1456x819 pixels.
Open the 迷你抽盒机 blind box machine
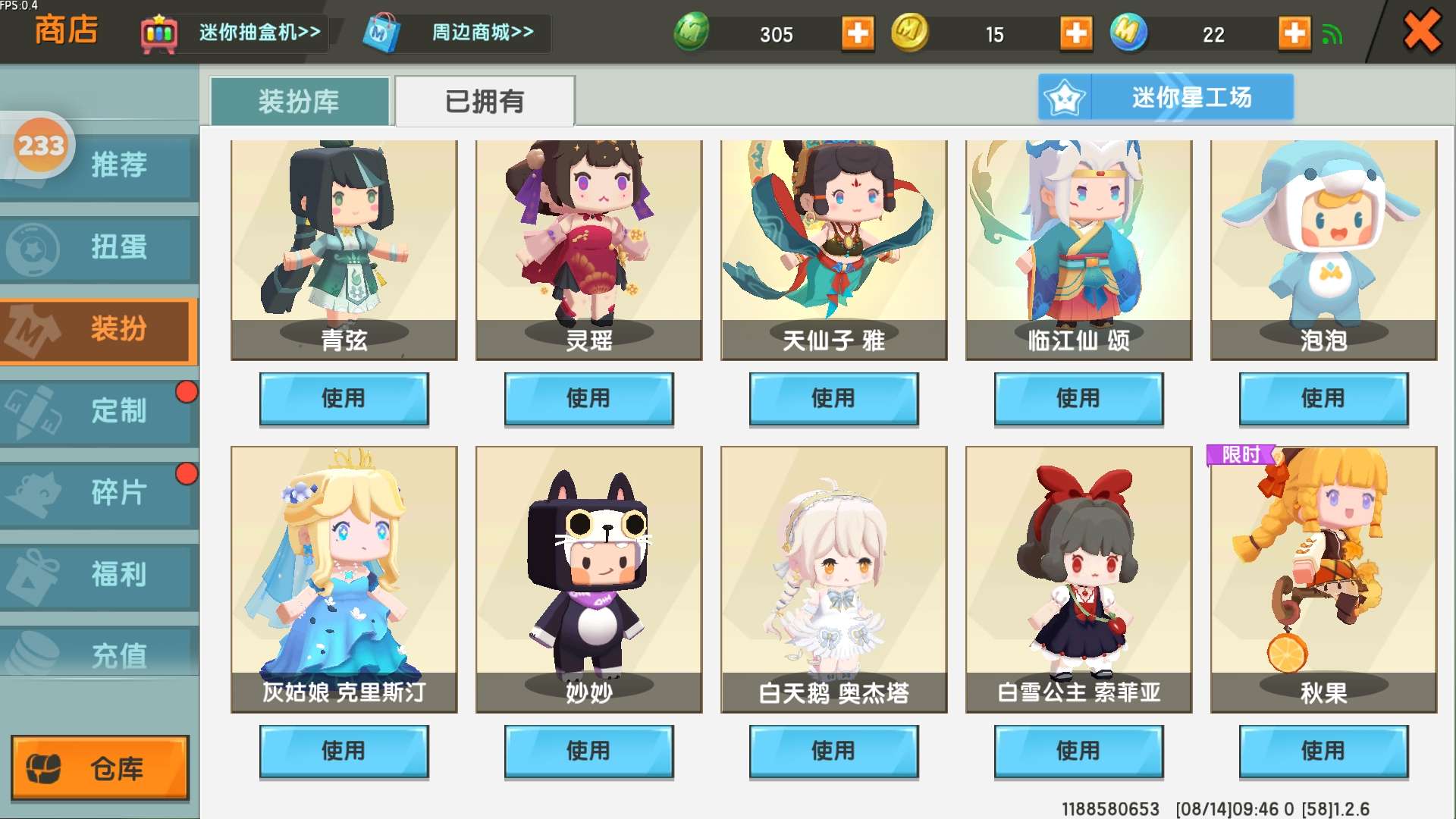tap(234, 33)
